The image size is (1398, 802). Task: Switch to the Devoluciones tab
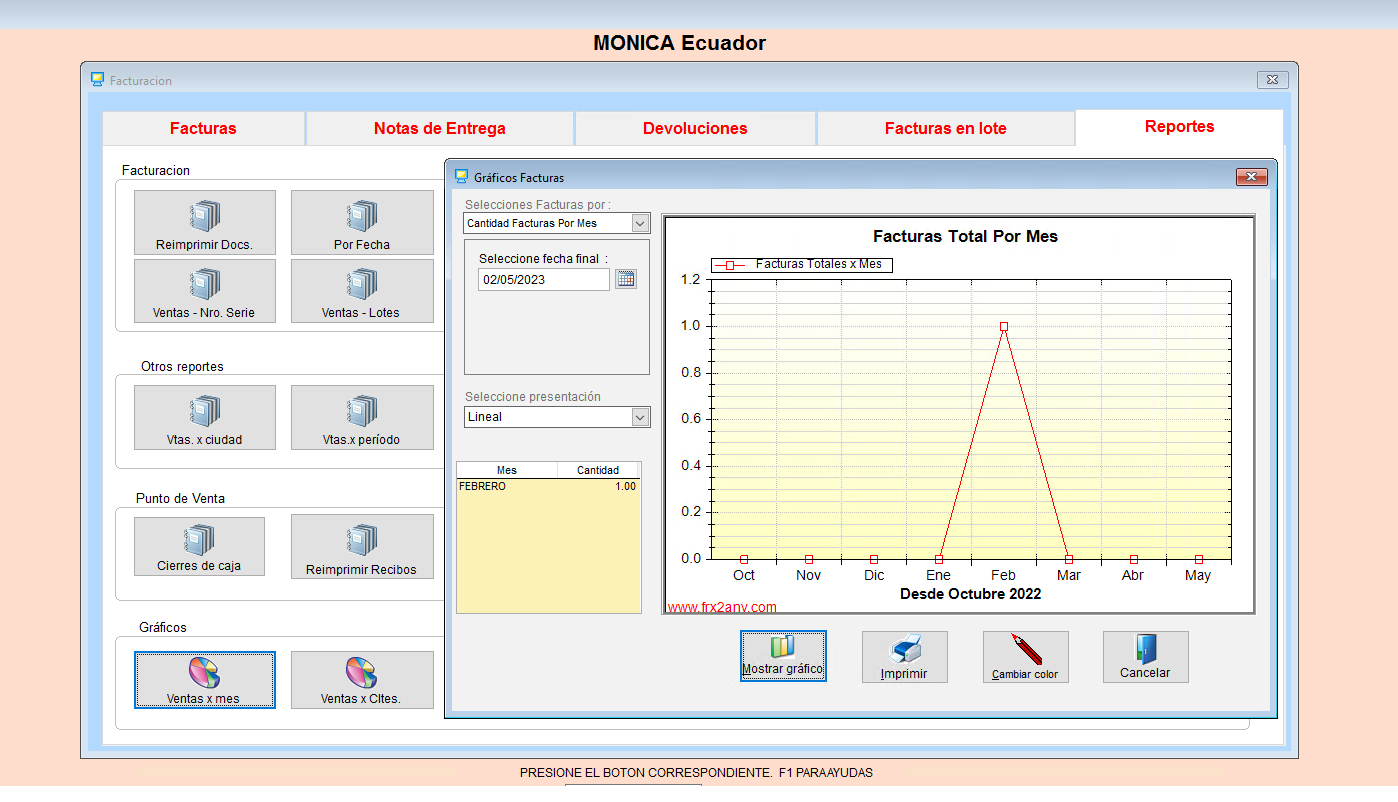click(695, 128)
